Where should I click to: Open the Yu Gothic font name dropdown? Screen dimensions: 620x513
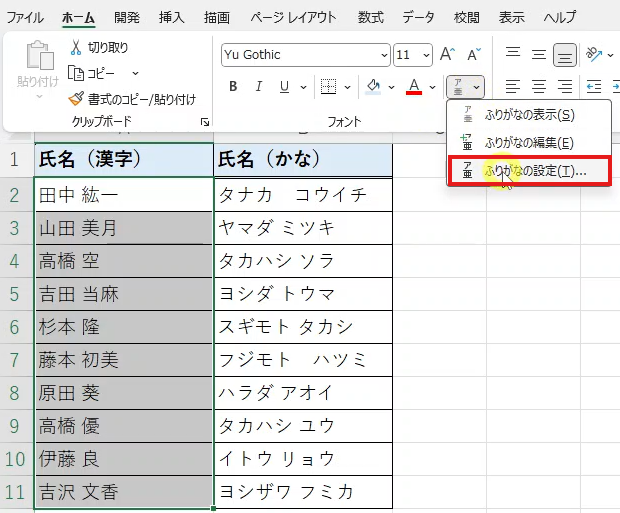(x=384, y=55)
